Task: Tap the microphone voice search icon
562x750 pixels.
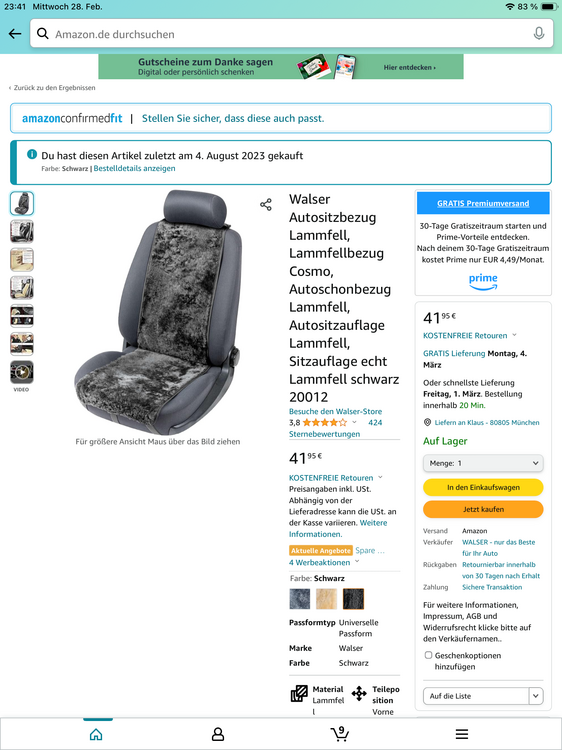Action: coord(539,33)
